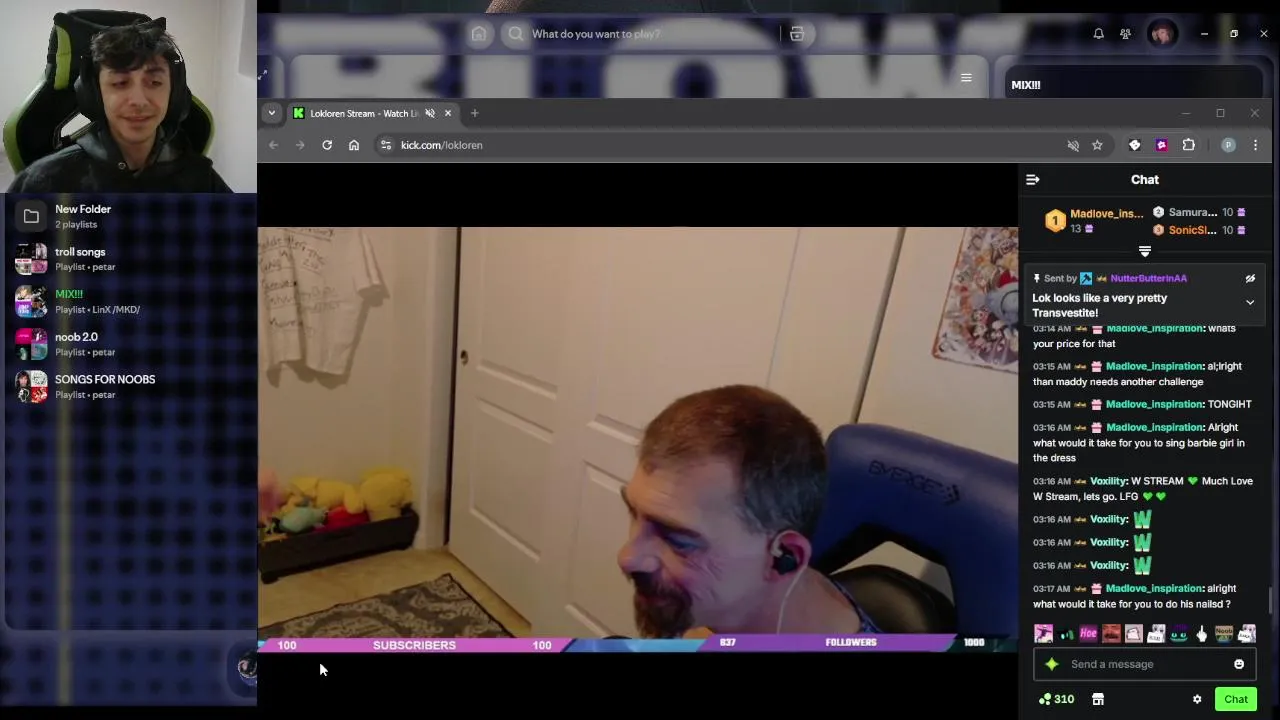Open Spotify notifications bell
This screenshot has width=1280, height=720.
coord(1098,34)
